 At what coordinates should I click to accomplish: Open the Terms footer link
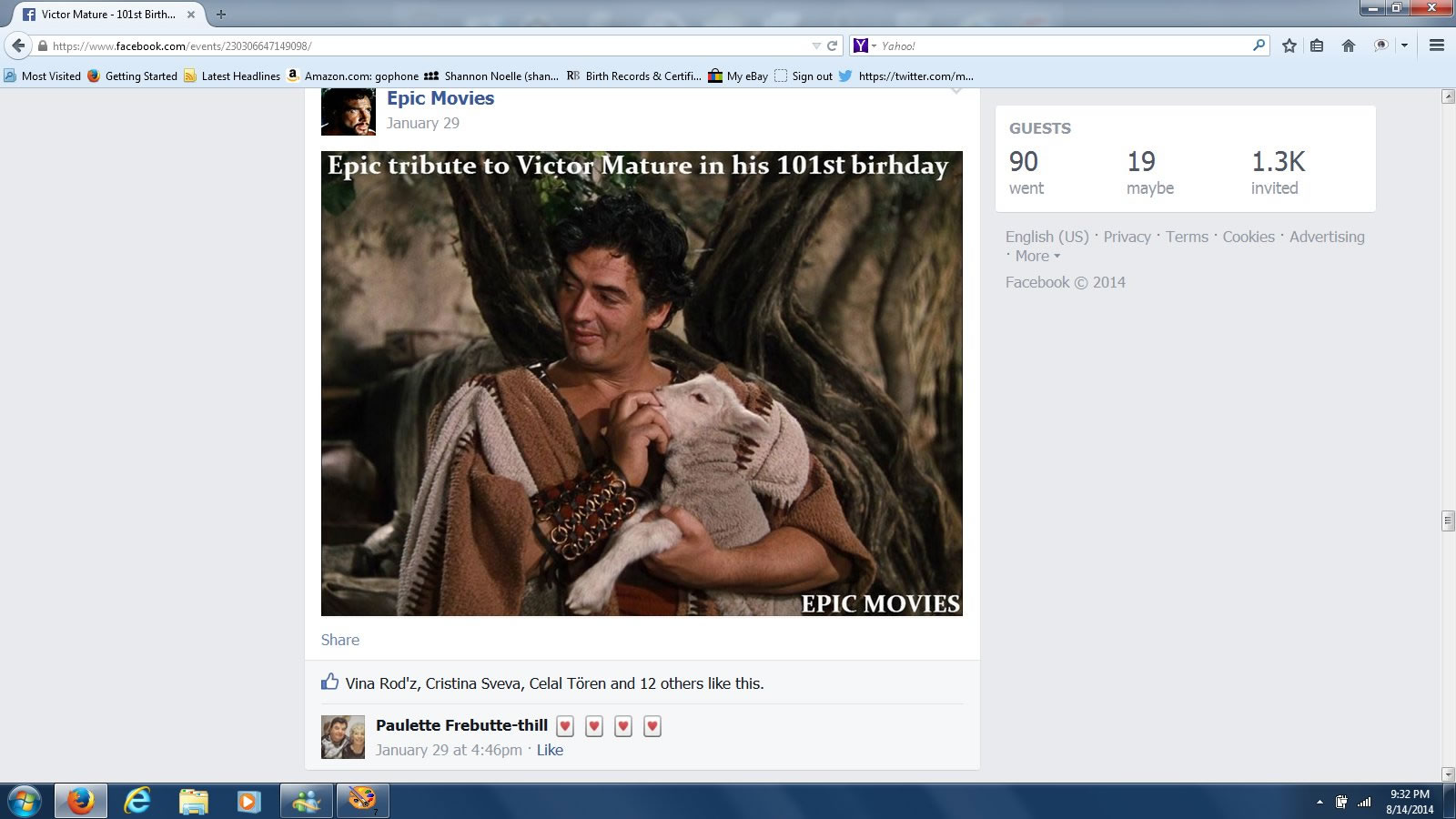tap(1187, 237)
